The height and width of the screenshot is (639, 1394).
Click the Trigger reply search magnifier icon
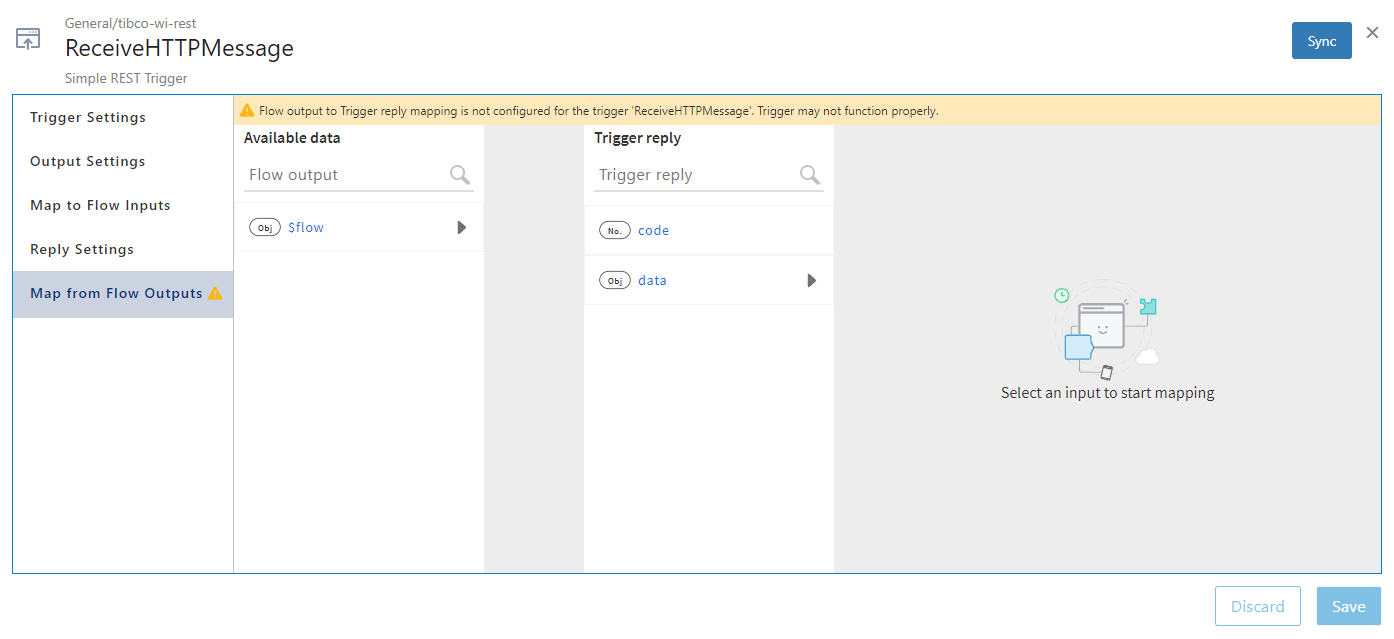pos(810,175)
